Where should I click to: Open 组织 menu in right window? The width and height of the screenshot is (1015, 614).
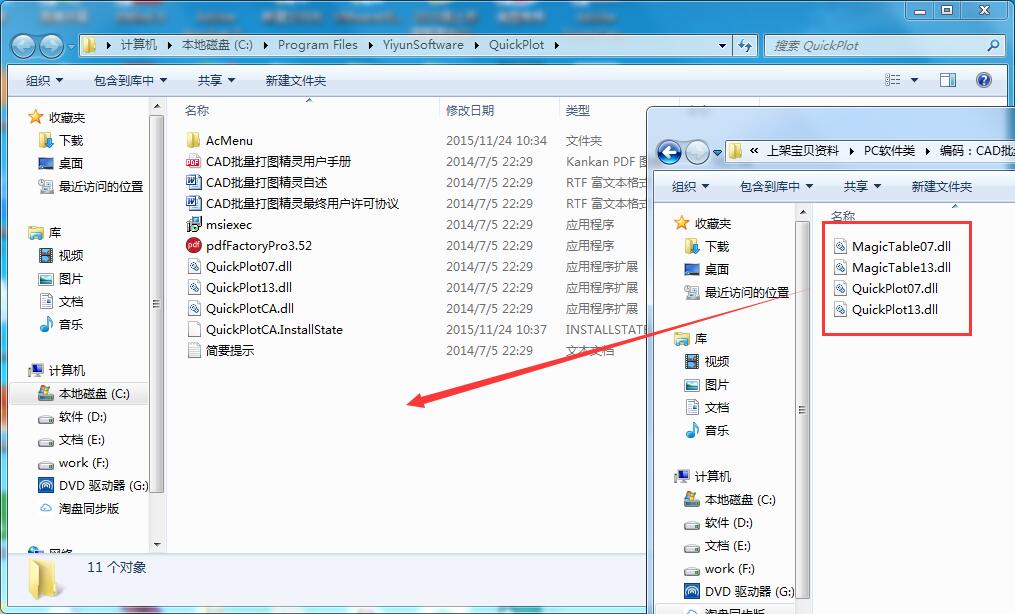coord(689,186)
